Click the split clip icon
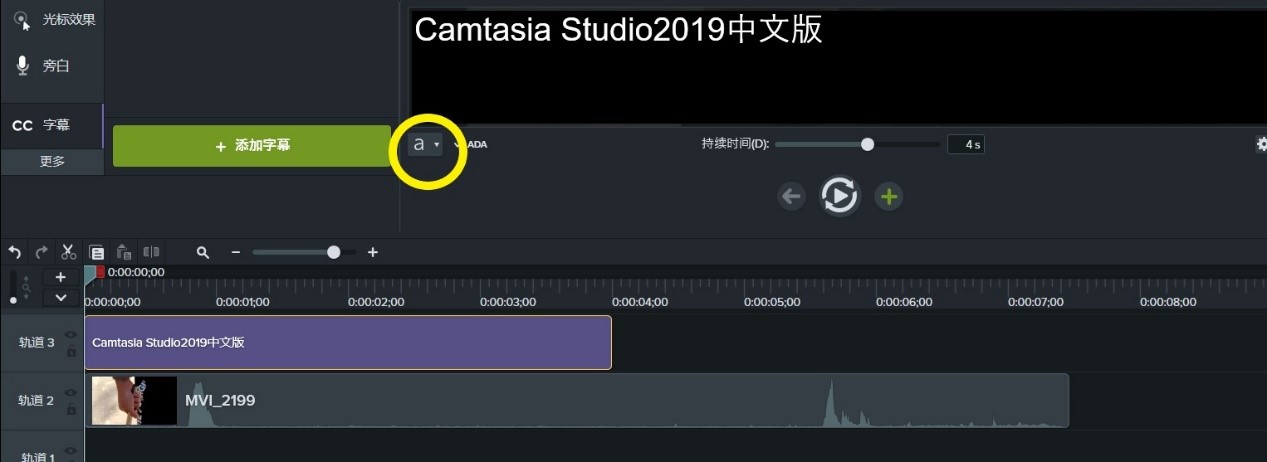The image size is (1267, 462). point(151,253)
